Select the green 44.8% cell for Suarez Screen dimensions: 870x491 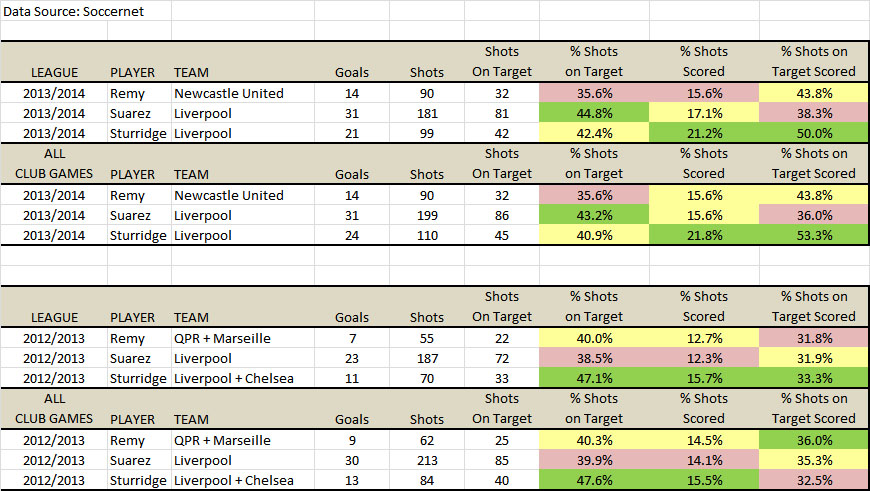coord(594,113)
